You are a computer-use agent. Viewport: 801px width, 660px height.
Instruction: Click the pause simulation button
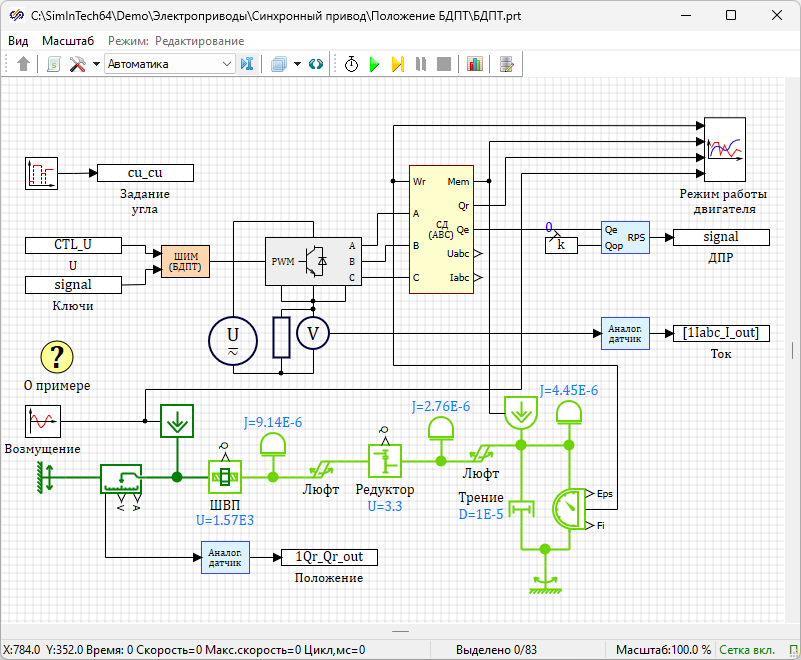pos(421,64)
